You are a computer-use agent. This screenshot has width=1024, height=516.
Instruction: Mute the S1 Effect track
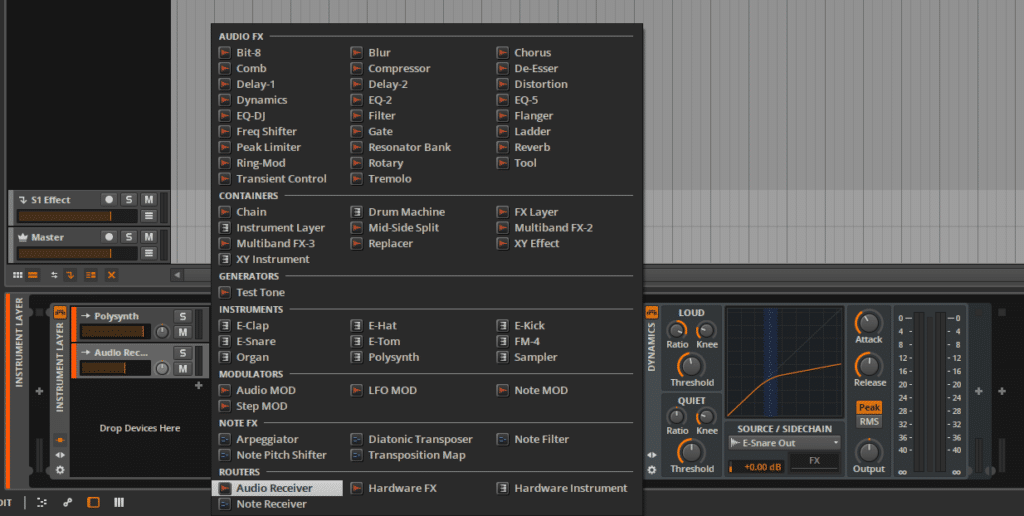coord(149,199)
